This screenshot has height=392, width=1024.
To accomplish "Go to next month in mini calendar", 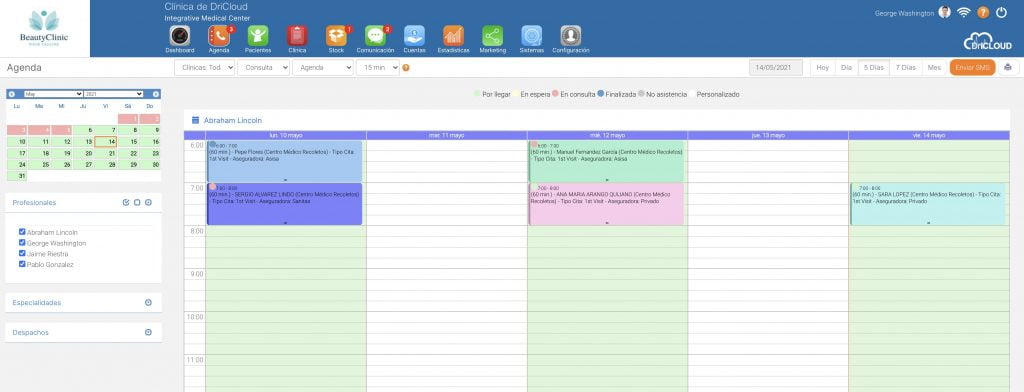I will pos(155,94).
